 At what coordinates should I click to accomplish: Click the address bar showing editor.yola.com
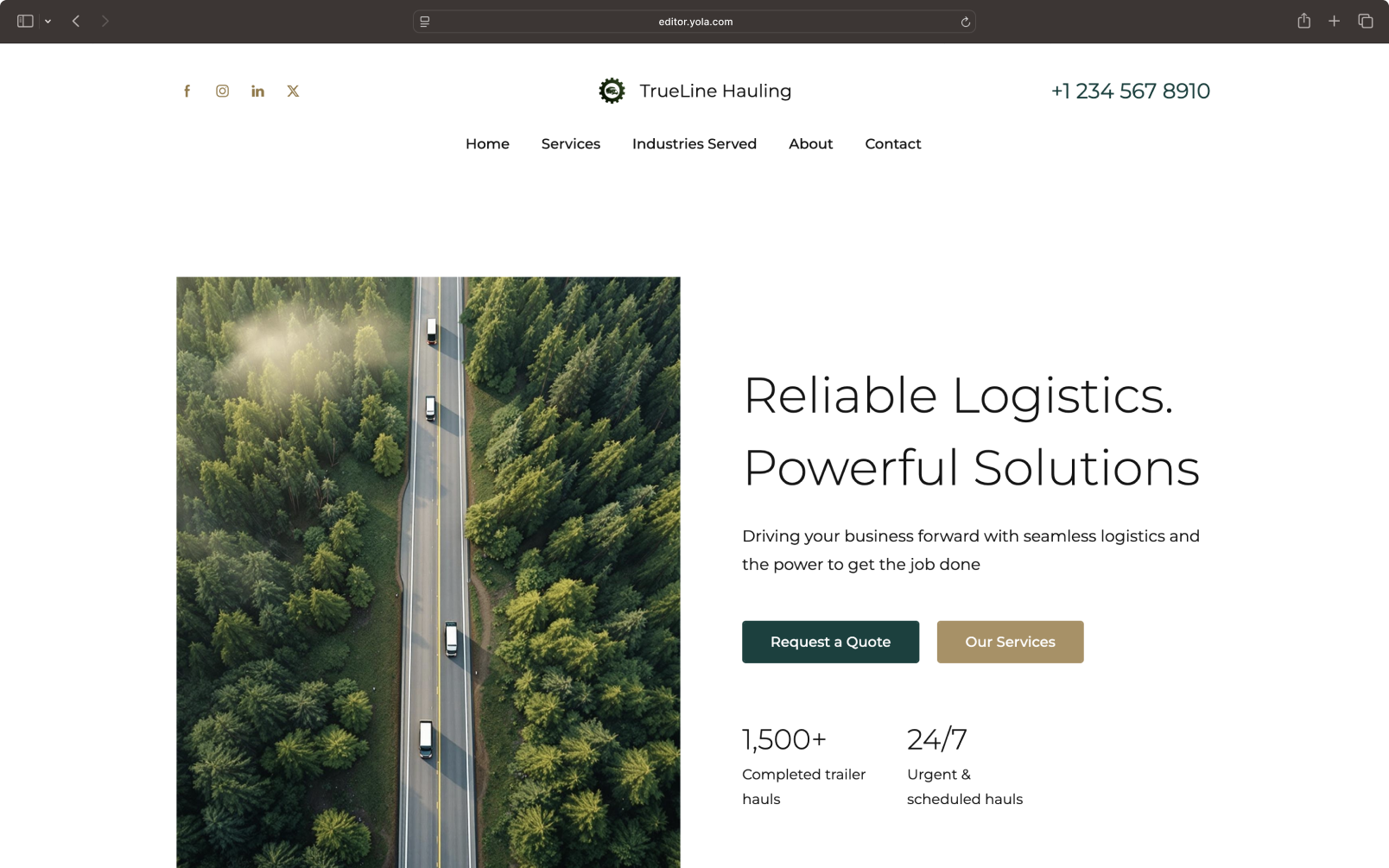(x=694, y=22)
